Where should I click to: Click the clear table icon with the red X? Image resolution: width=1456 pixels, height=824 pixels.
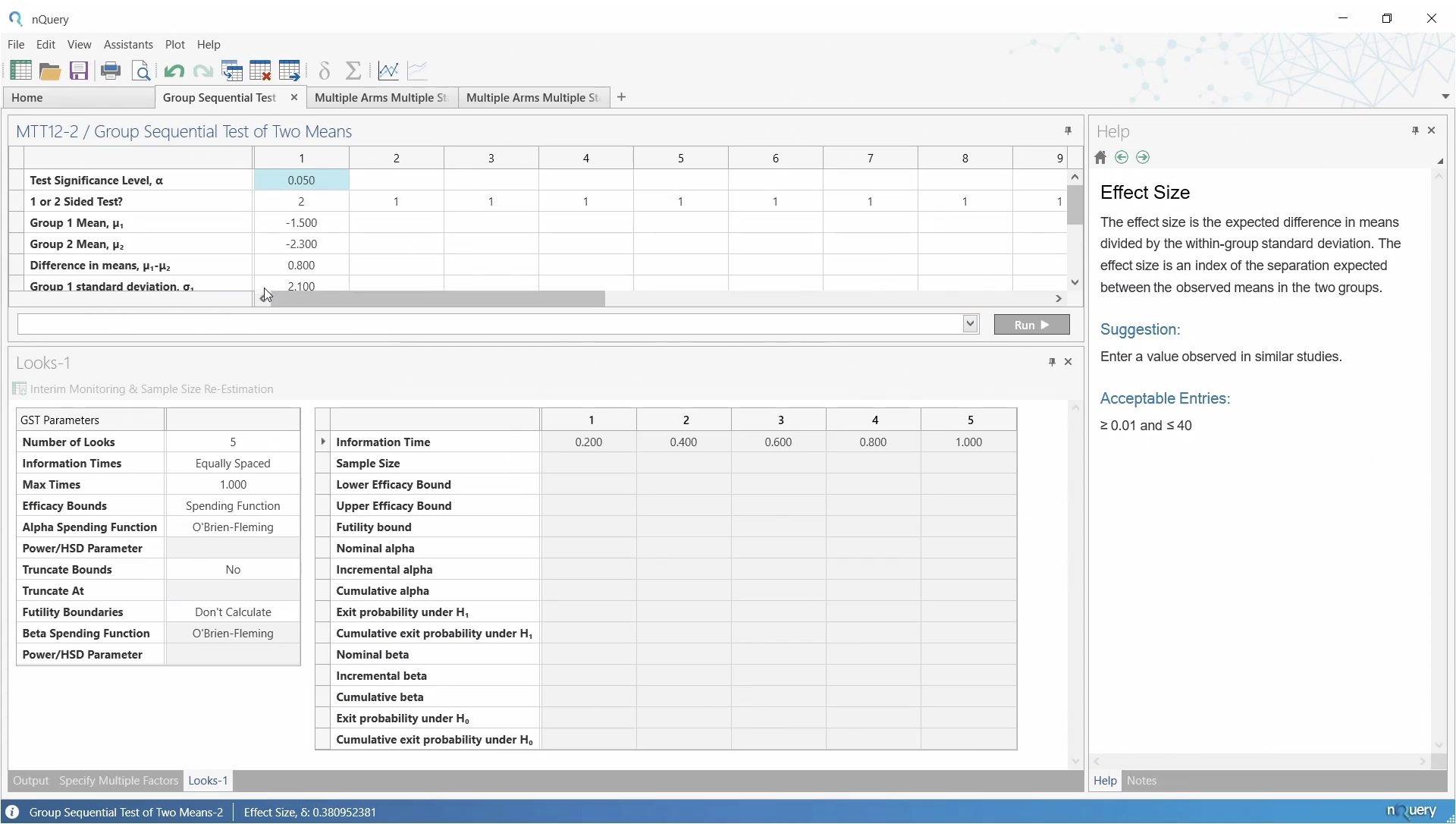click(260, 71)
